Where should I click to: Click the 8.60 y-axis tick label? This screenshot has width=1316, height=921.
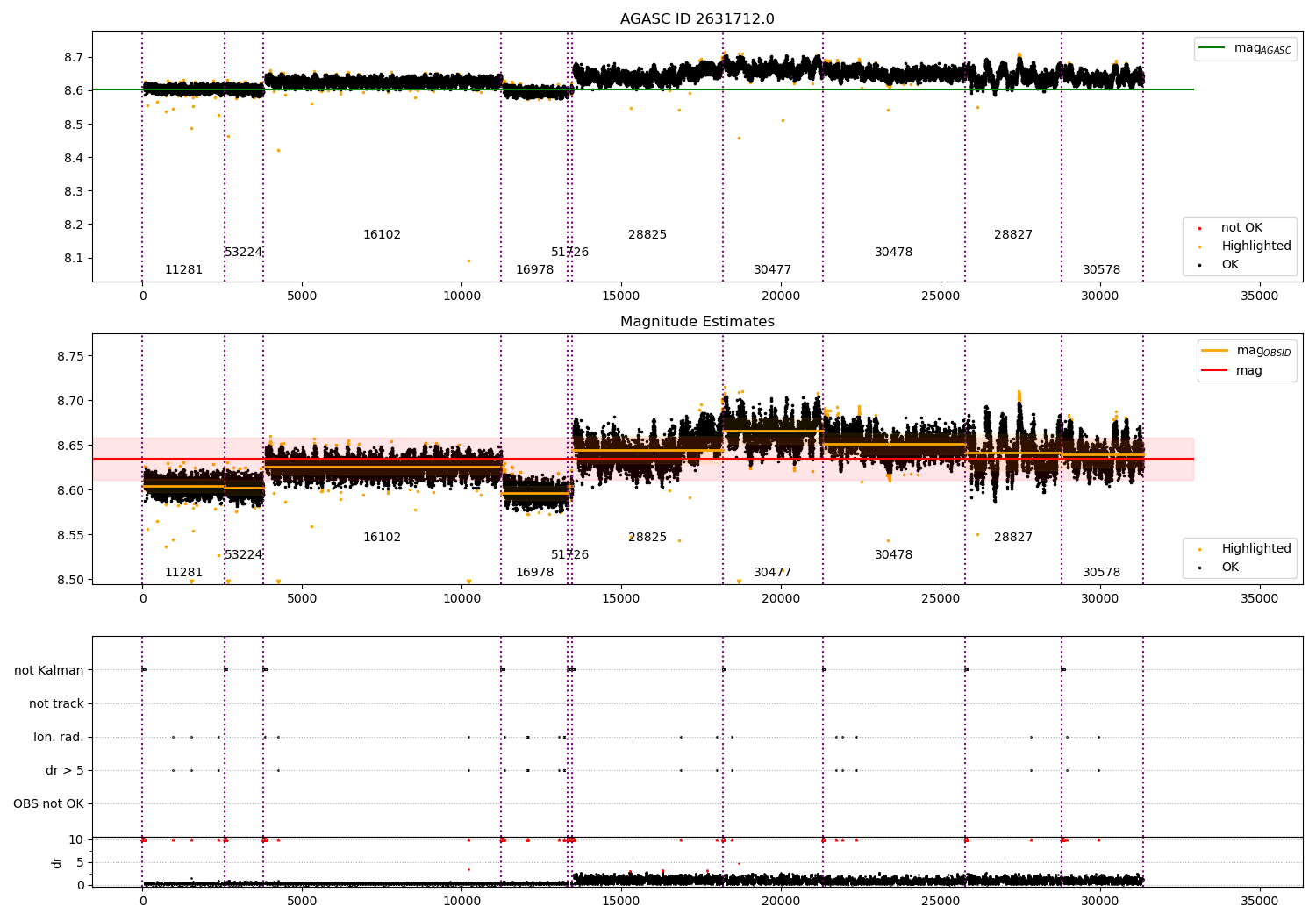coord(69,490)
